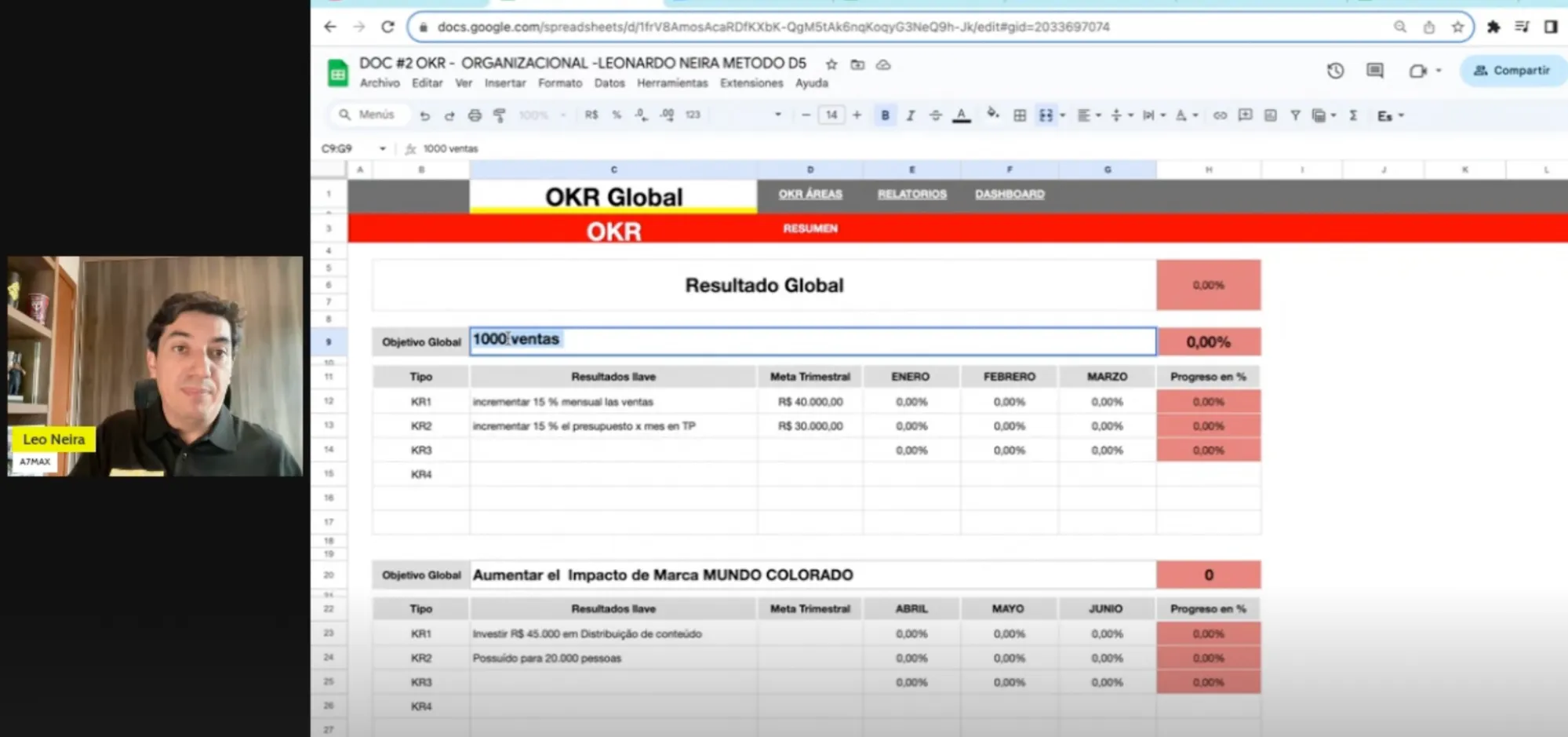Open the comments panel icon

pyautogui.click(x=1374, y=71)
